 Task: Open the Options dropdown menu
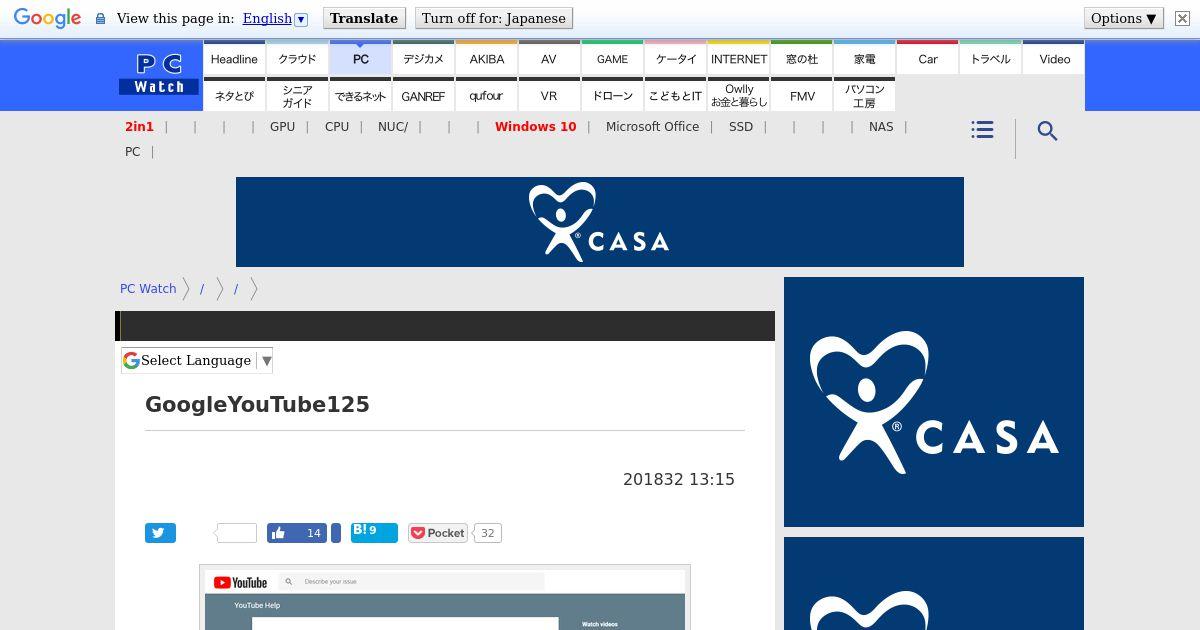click(x=1124, y=18)
